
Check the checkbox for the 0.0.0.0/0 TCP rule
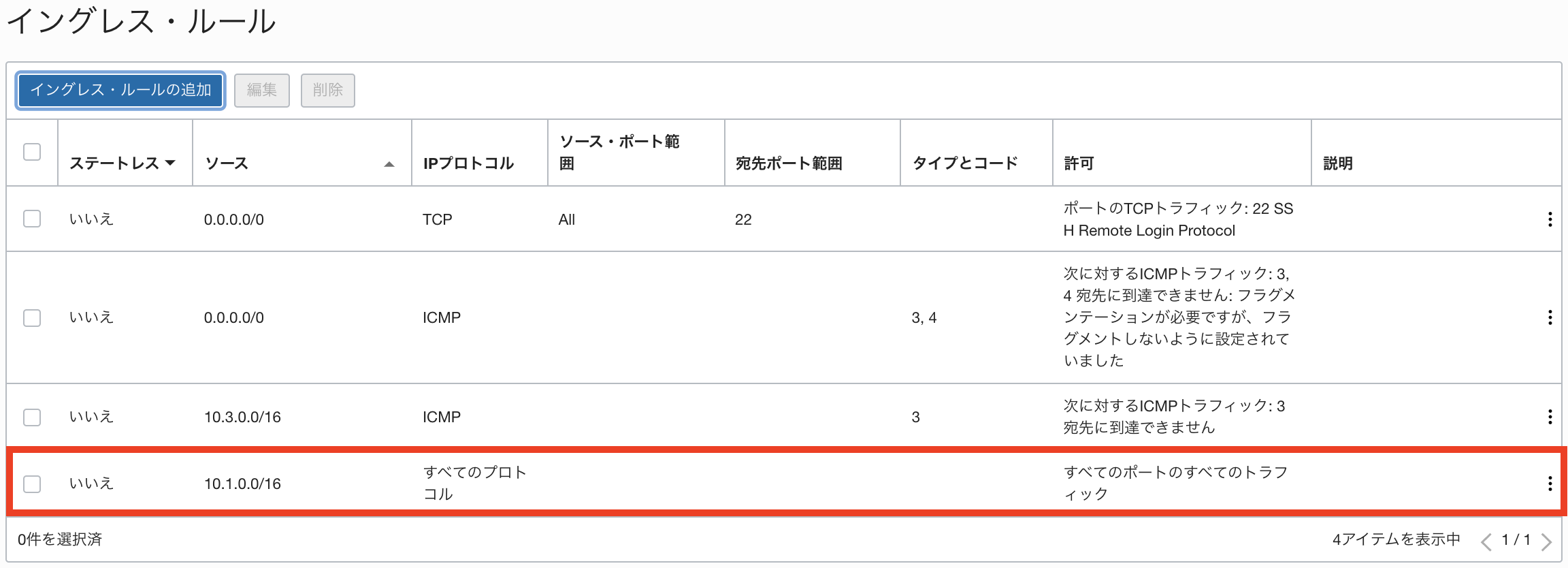31,219
